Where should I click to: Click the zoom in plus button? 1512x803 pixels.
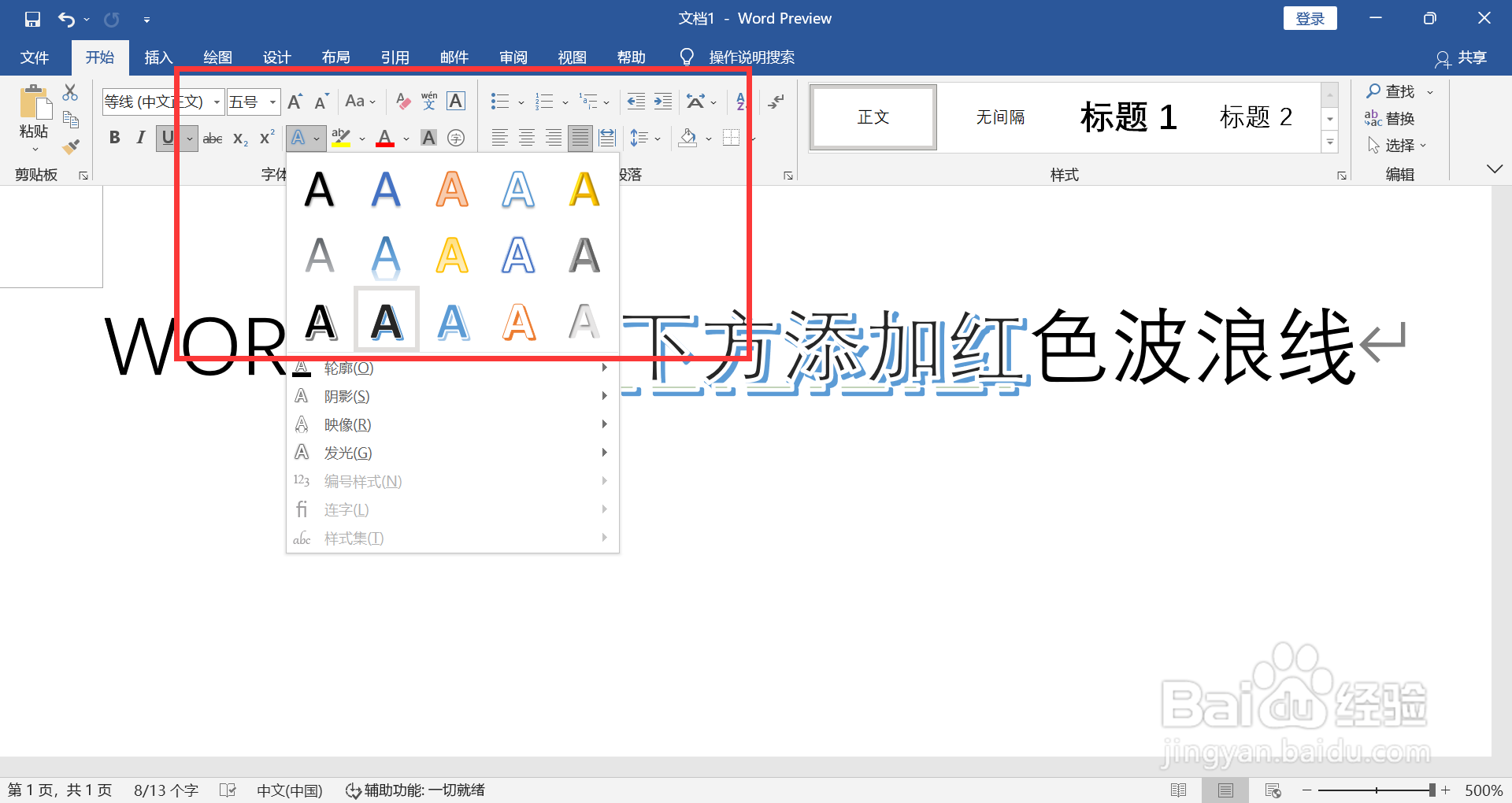[1446, 790]
